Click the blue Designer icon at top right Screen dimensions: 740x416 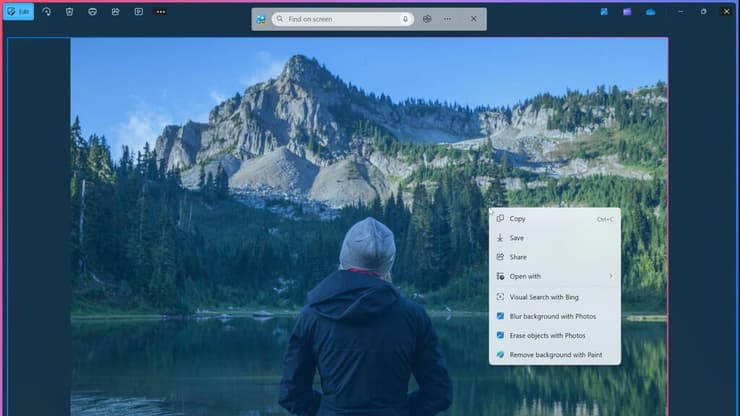[x=604, y=12]
